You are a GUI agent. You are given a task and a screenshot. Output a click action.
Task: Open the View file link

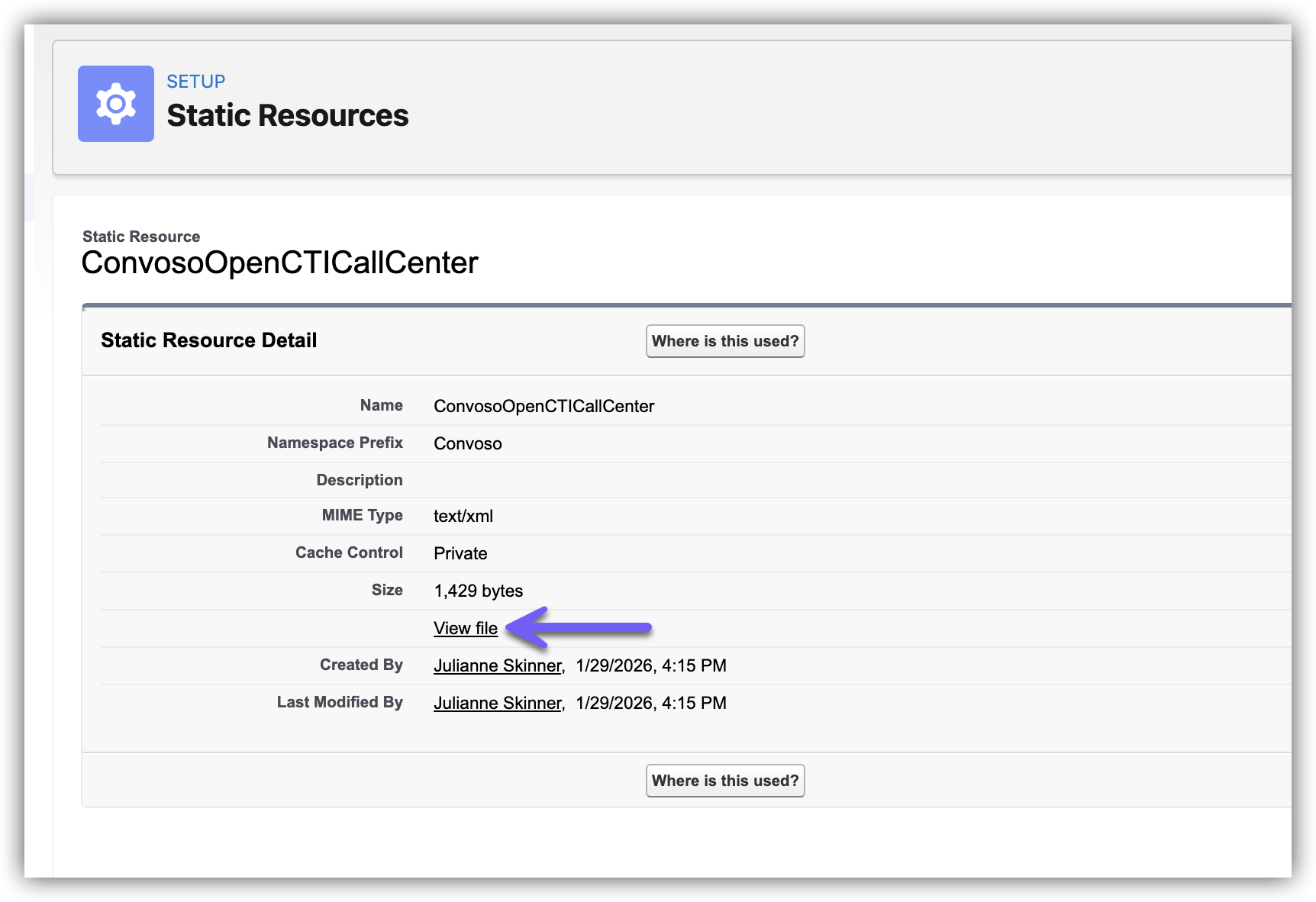click(x=465, y=628)
